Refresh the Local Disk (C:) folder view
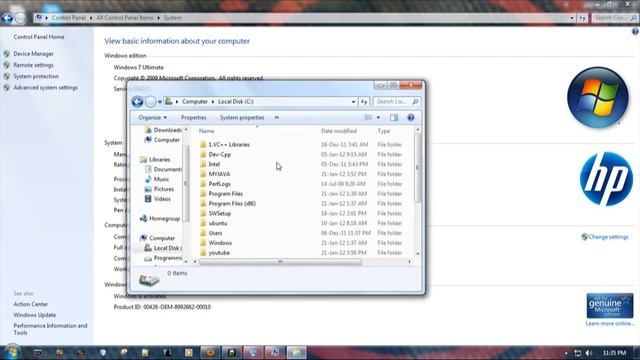This screenshot has width=640, height=360. tap(364, 102)
